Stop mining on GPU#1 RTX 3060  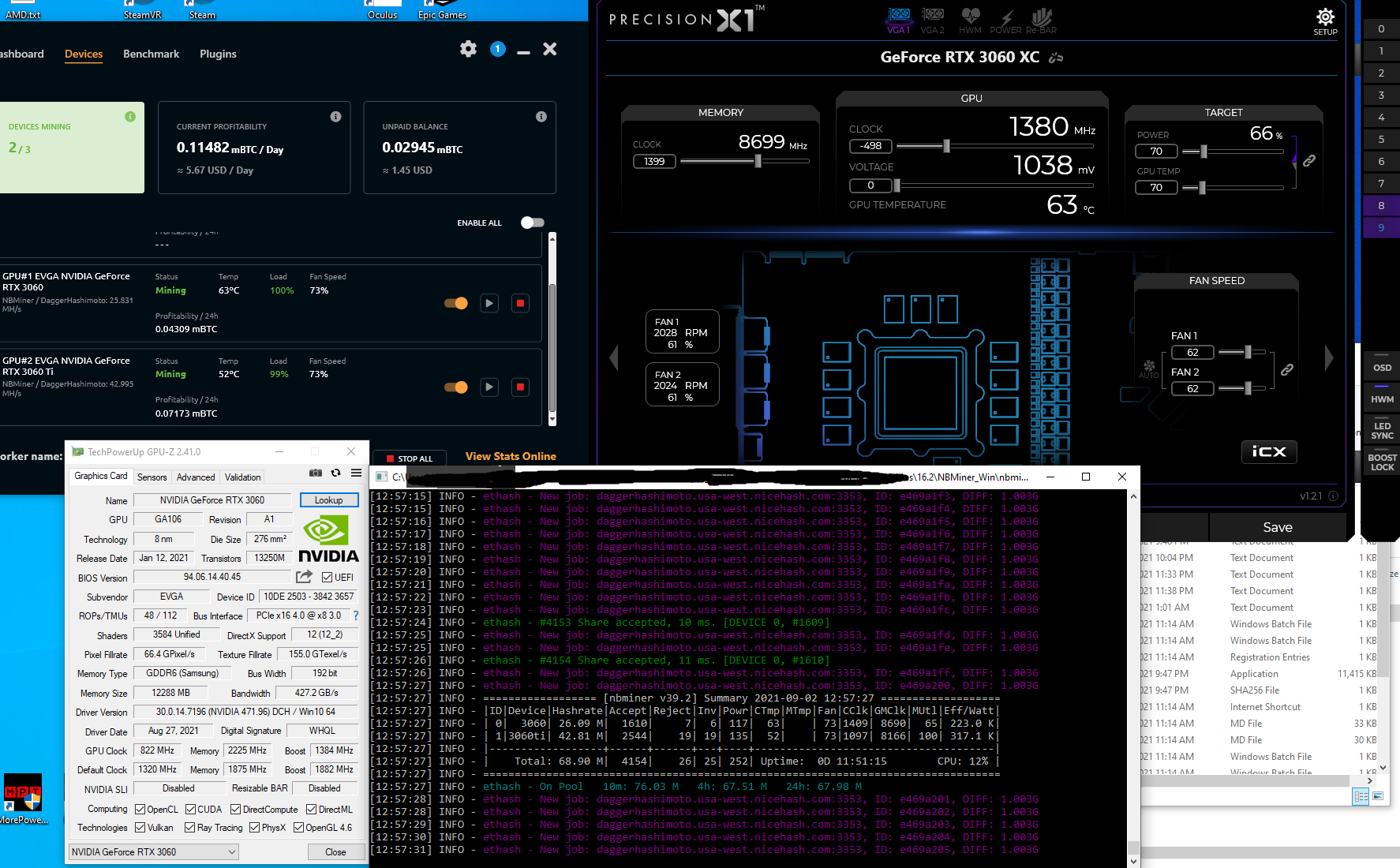coord(520,303)
